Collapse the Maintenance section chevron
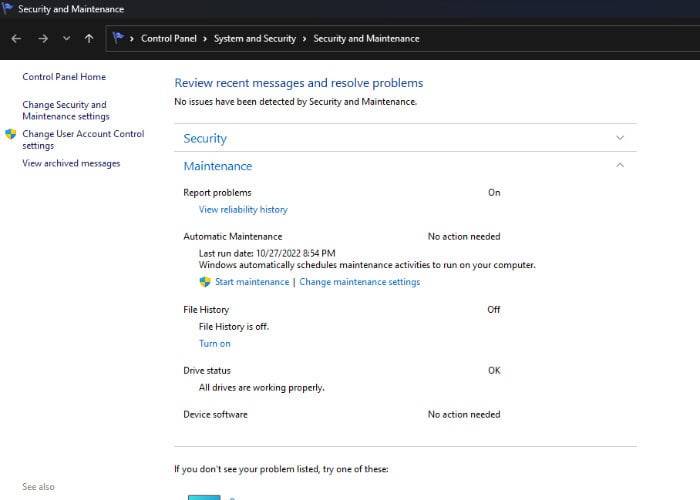700x500 pixels. (x=620, y=165)
